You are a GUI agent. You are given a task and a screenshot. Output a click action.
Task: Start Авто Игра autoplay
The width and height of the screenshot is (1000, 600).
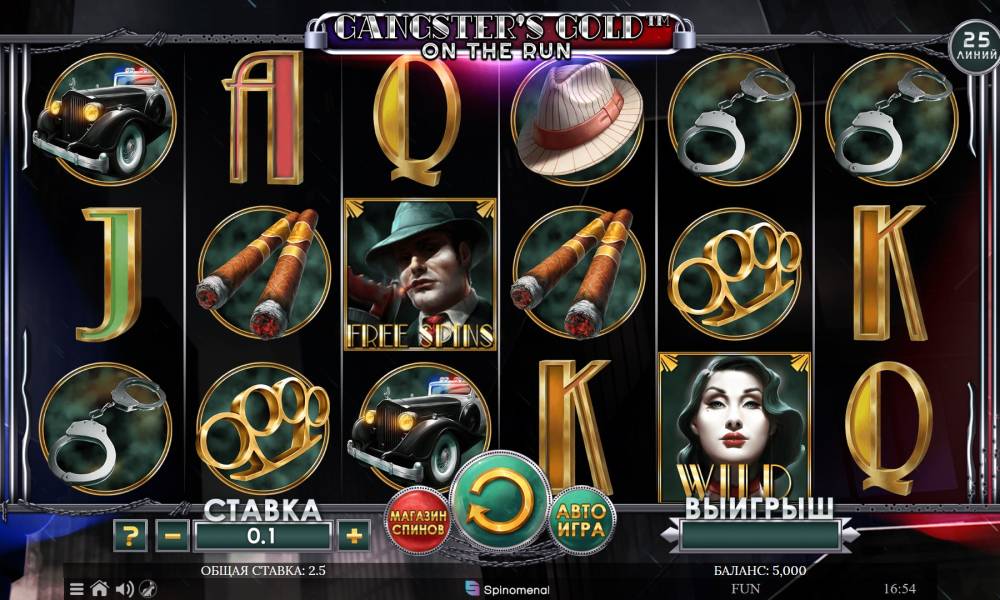(582, 521)
